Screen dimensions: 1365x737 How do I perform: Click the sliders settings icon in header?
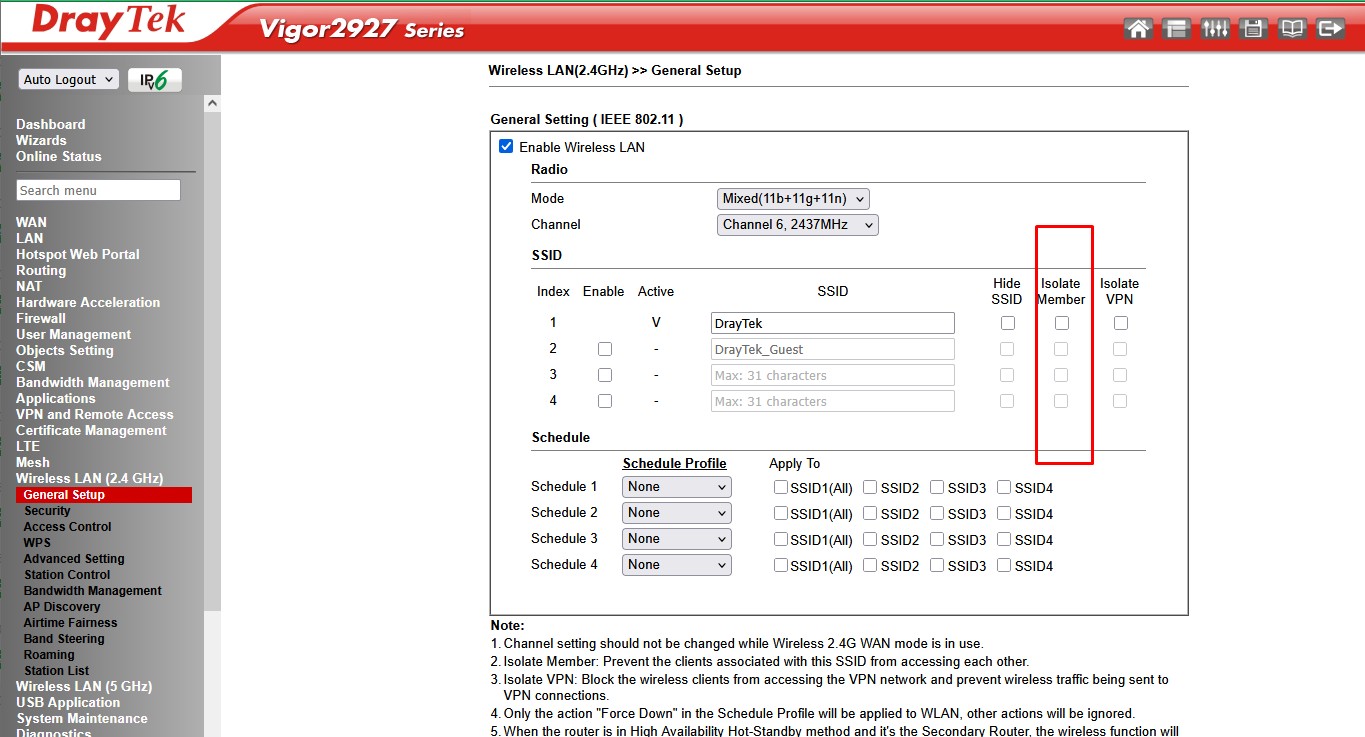tap(1215, 28)
